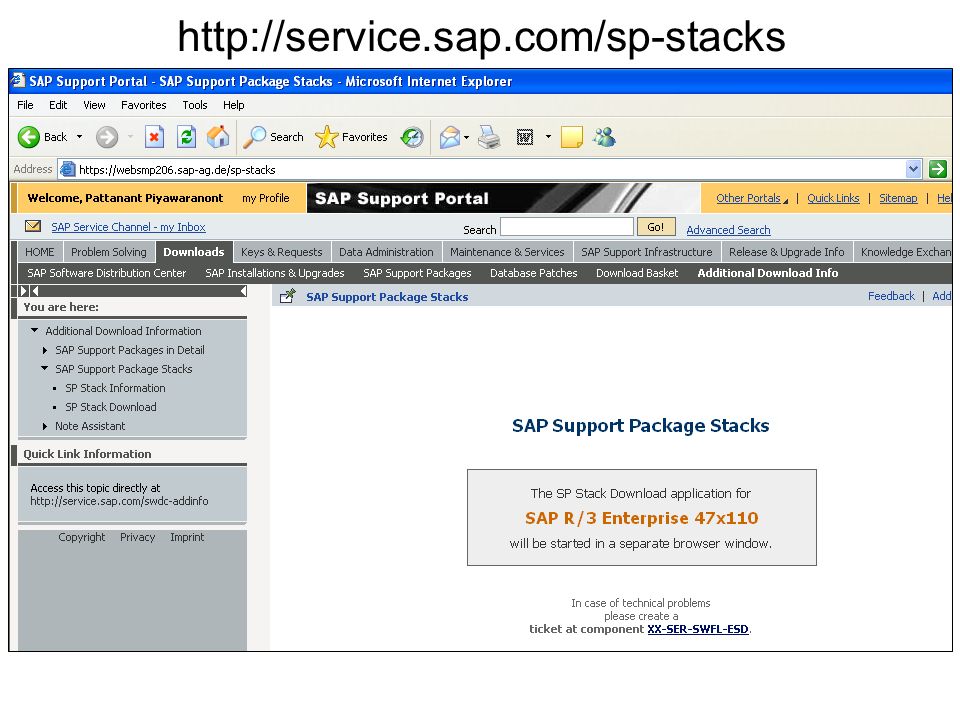The image size is (960, 720).
Task: Click the Internet Explorer title bar icon
Action: click(18, 81)
